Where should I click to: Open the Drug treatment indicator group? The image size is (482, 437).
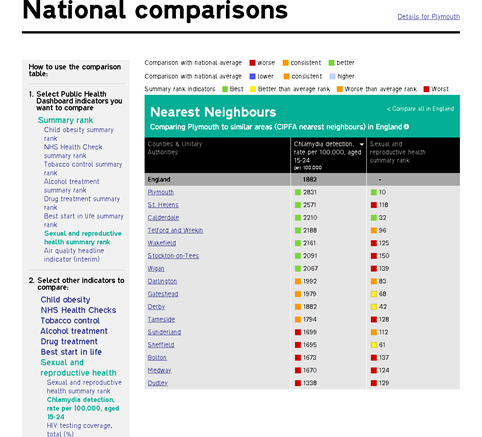click(69, 342)
